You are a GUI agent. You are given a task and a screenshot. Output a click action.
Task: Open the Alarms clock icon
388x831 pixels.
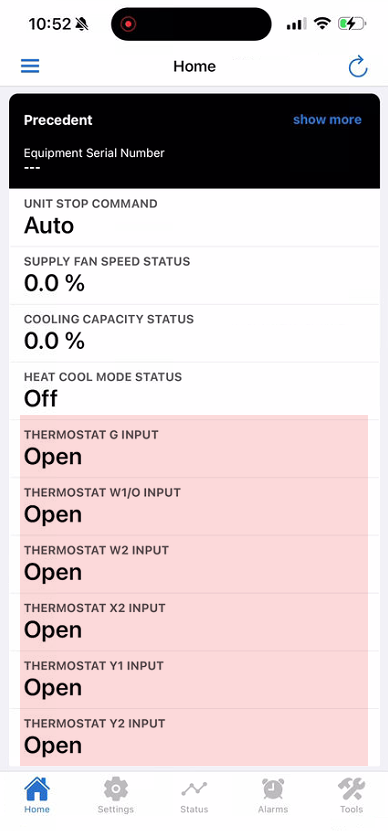pos(273,788)
